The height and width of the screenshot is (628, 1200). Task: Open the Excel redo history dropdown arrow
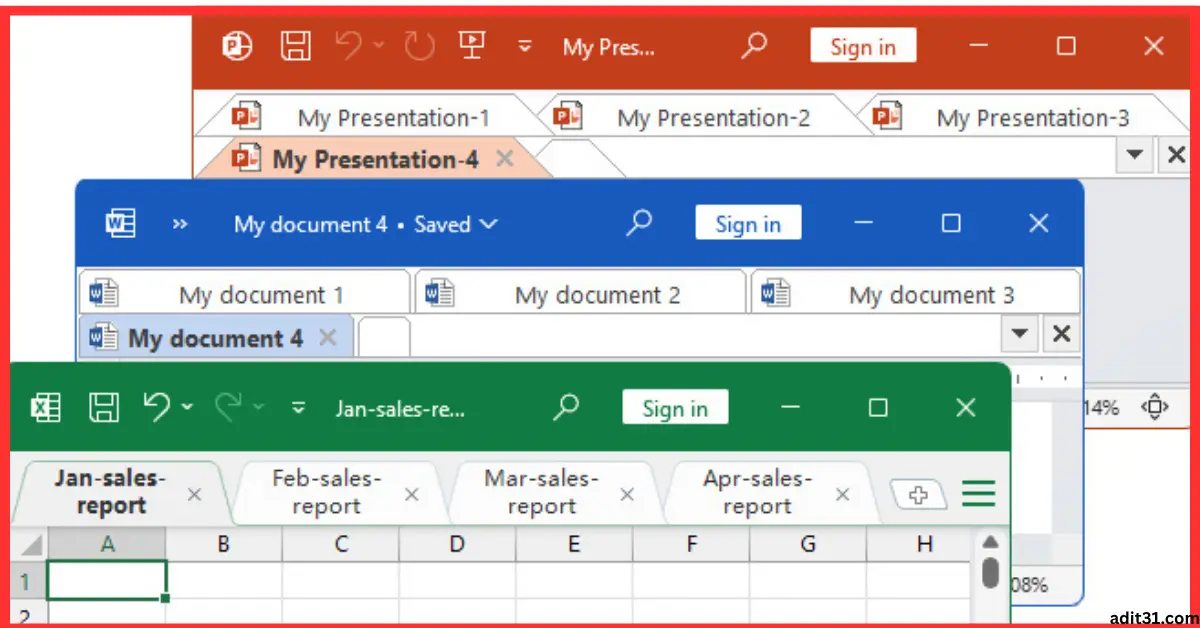coord(258,407)
